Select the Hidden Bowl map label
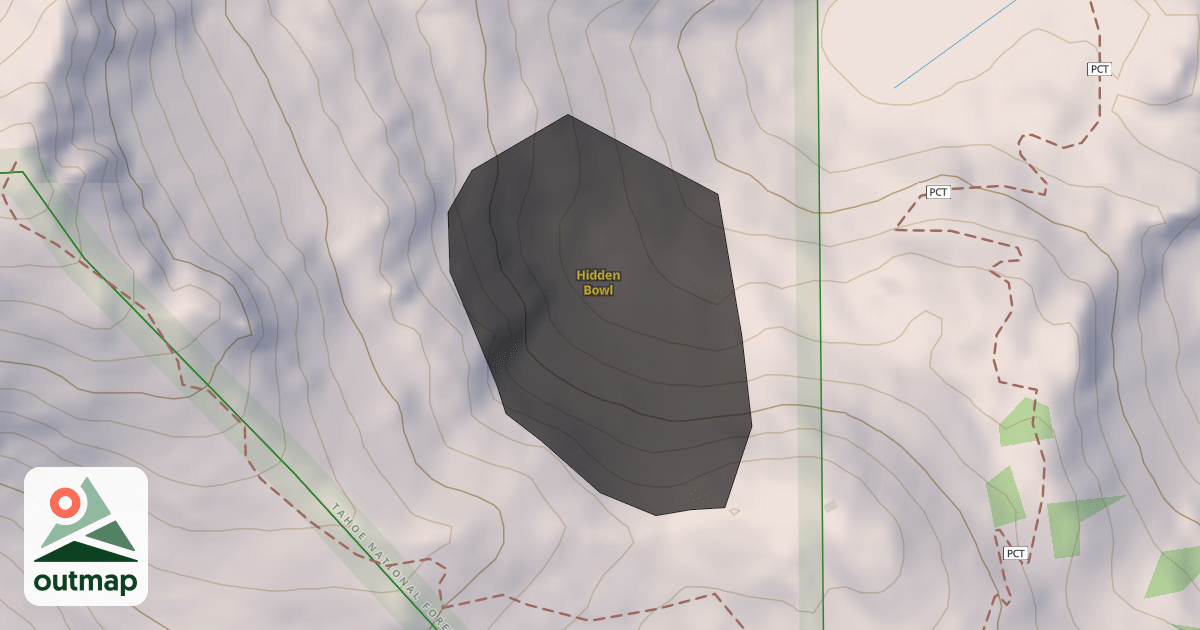The width and height of the screenshot is (1200, 630). point(598,283)
